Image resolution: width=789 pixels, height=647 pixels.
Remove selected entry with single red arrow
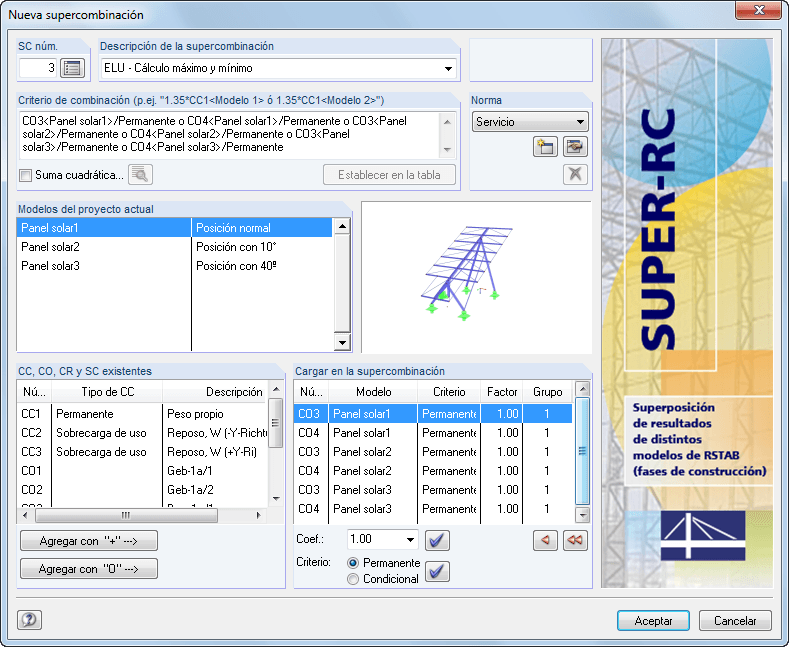[x=545, y=540]
